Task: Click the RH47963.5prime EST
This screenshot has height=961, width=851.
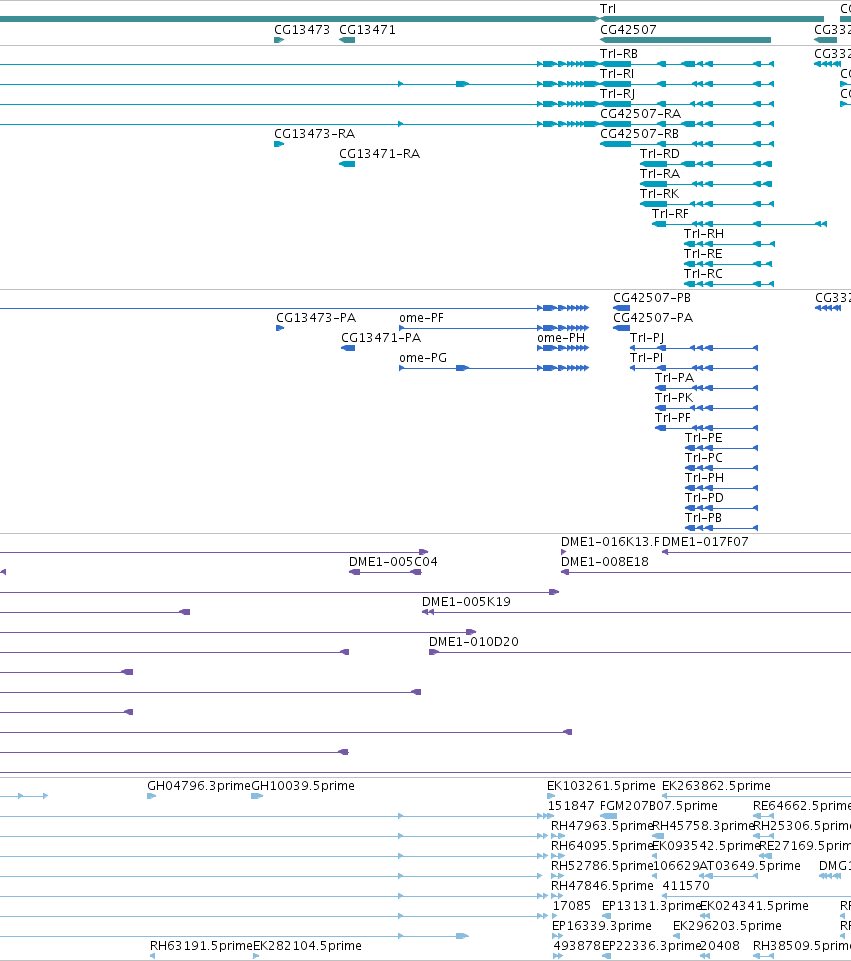Action: (x=557, y=836)
